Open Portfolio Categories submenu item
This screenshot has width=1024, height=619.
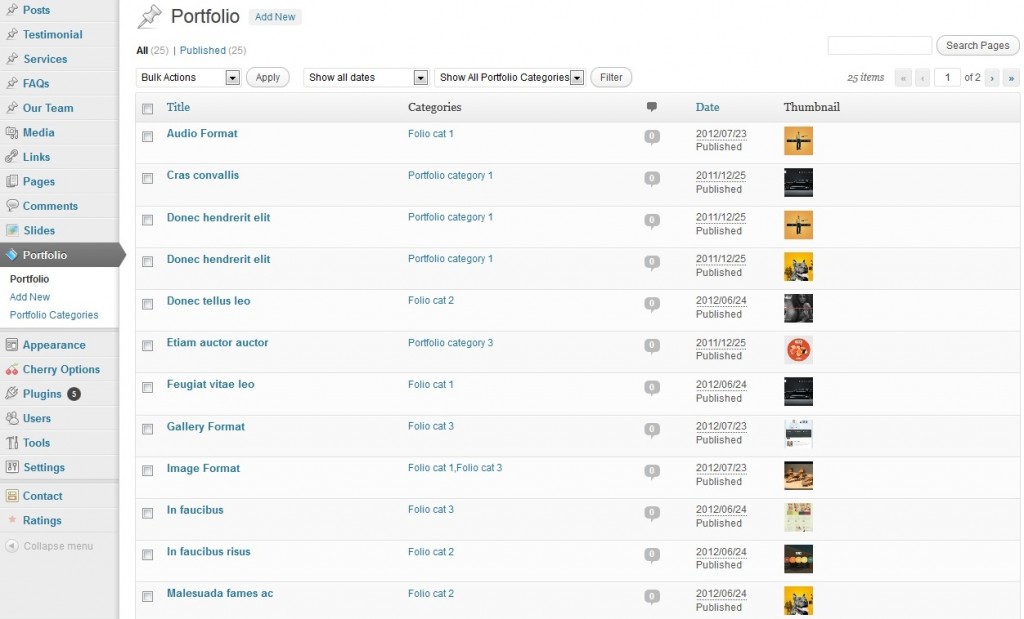[x=54, y=315]
